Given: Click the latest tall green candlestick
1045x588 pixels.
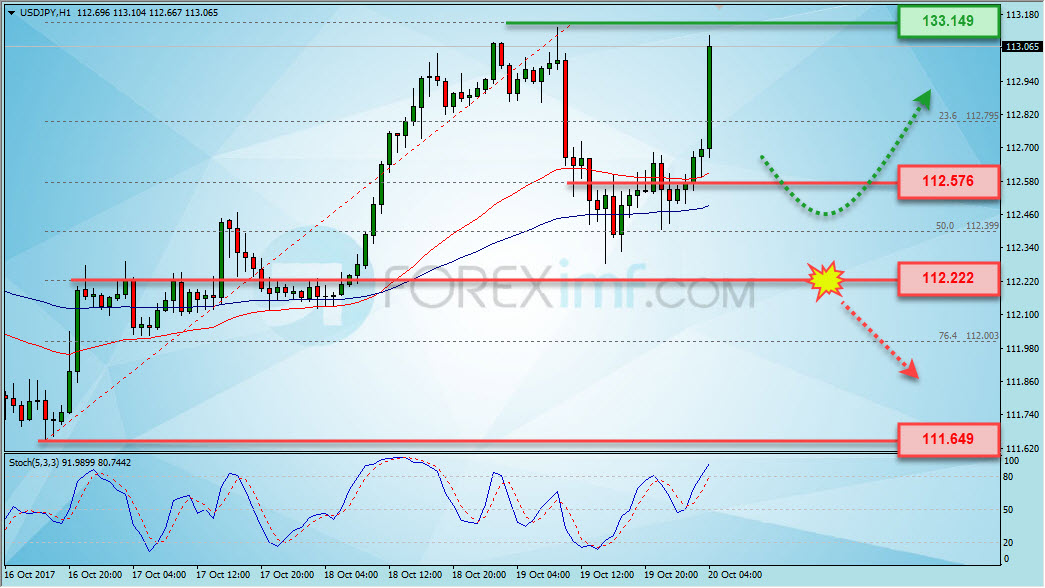Looking at the screenshot, I should click(710, 97).
